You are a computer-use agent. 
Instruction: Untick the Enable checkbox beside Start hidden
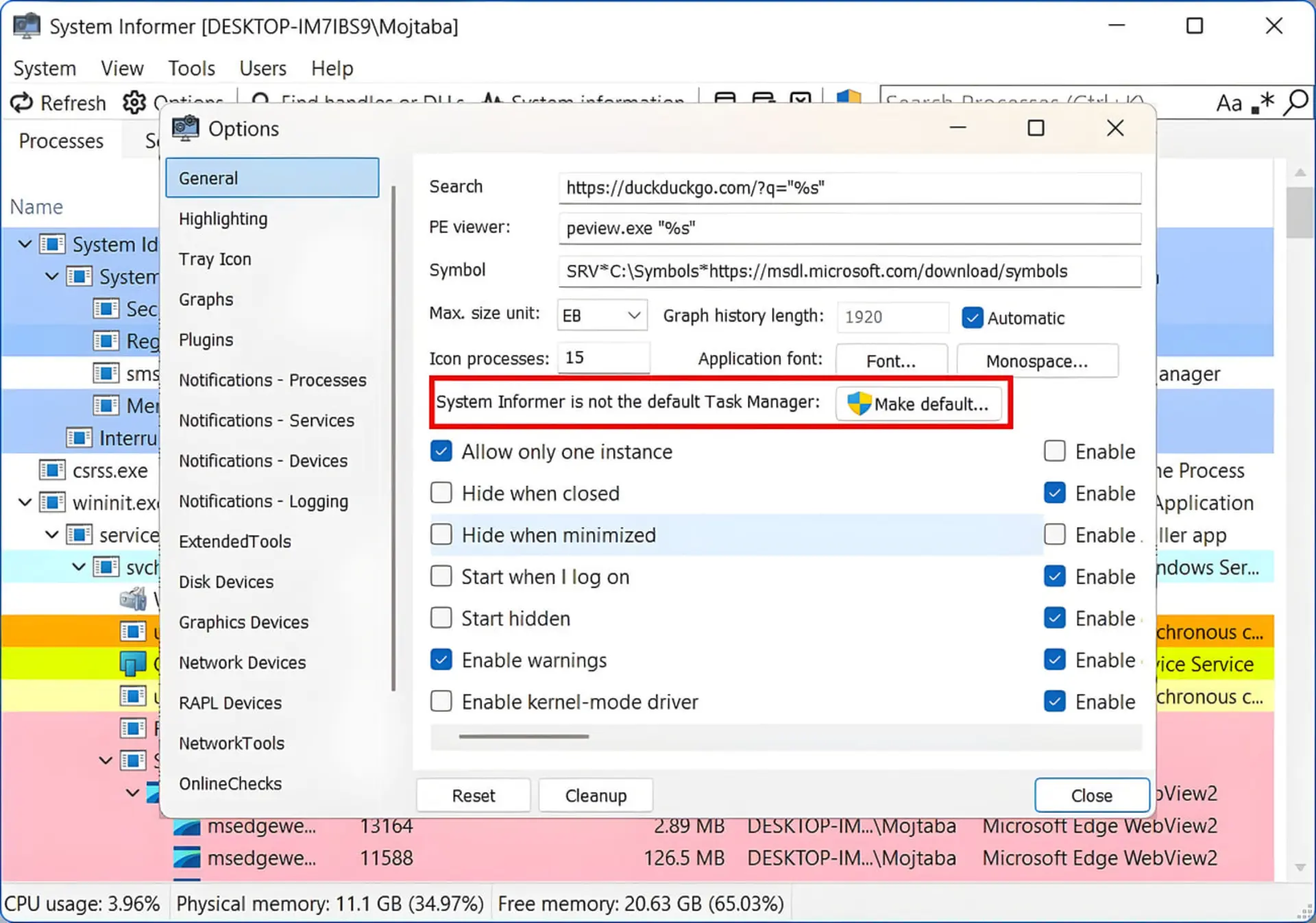(x=1055, y=618)
